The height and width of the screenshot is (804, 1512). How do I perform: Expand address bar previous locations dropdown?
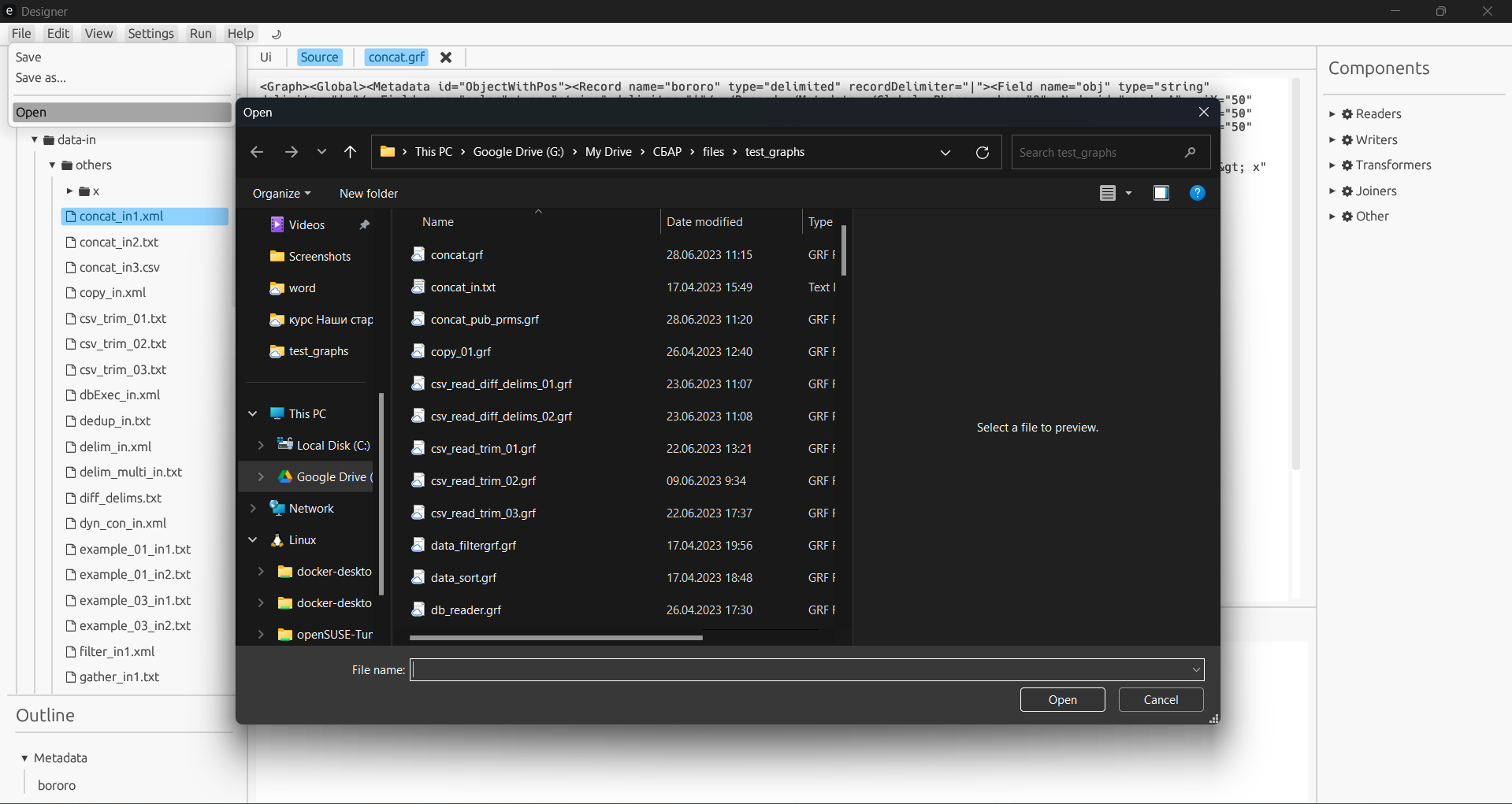pyautogui.click(x=945, y=153)
